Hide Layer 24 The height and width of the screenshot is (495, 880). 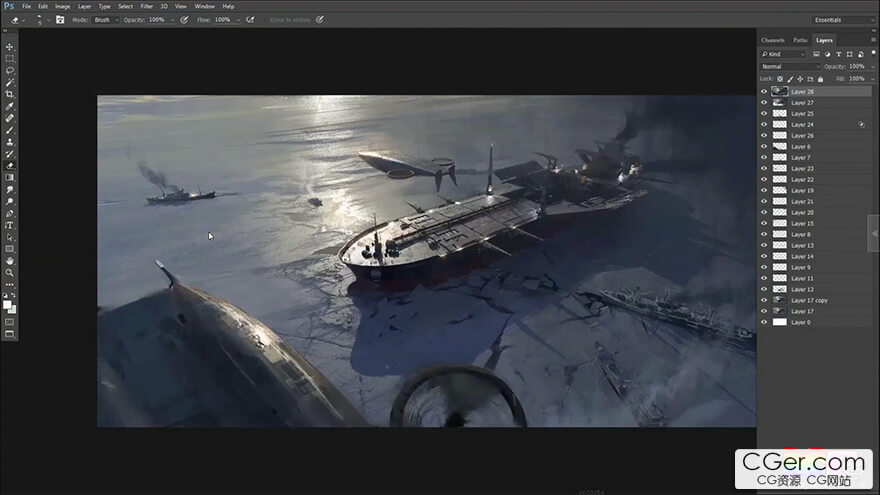coord(764,125)
